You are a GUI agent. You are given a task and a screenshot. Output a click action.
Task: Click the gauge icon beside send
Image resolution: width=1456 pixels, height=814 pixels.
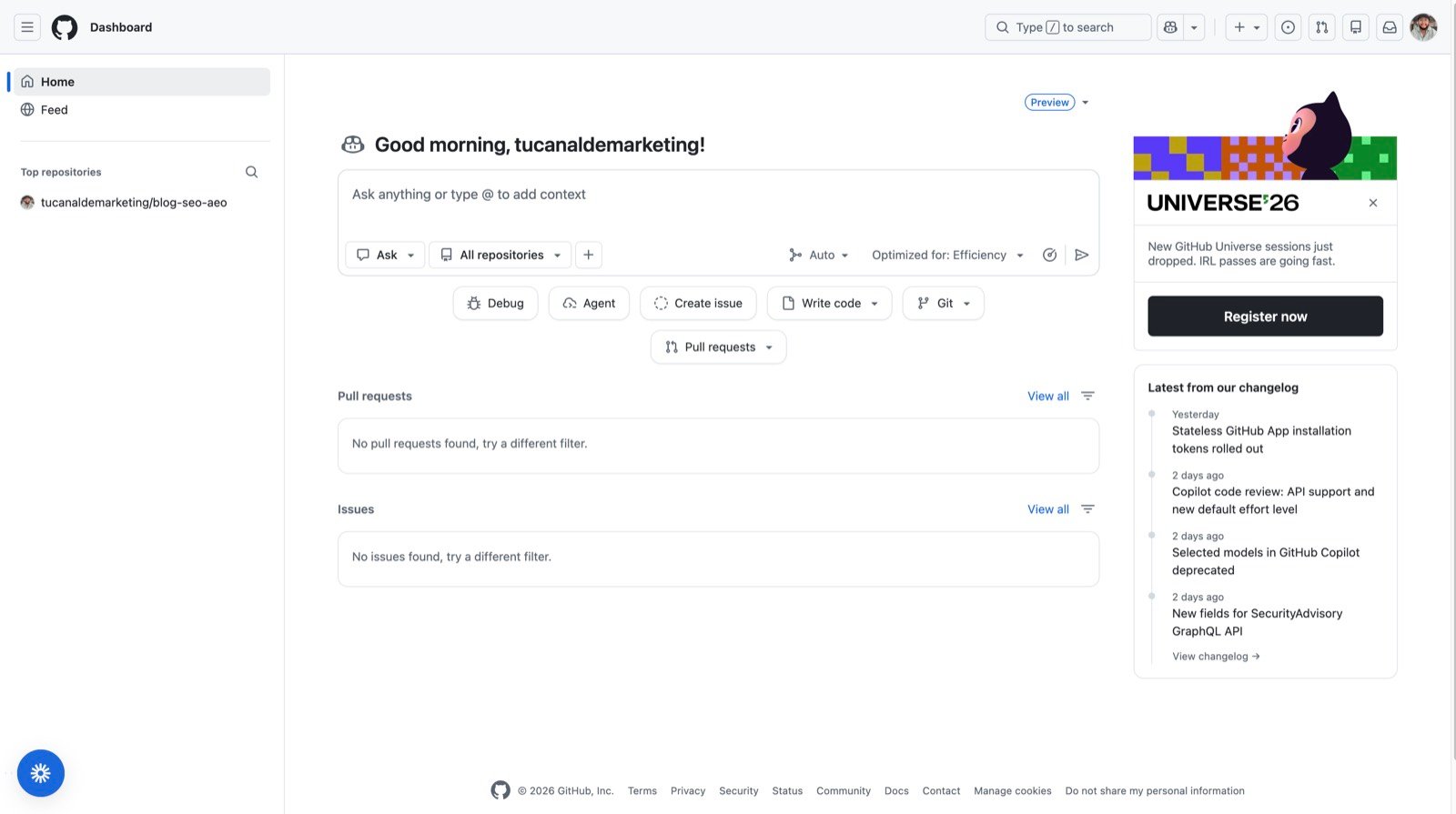click(1049, 255)
